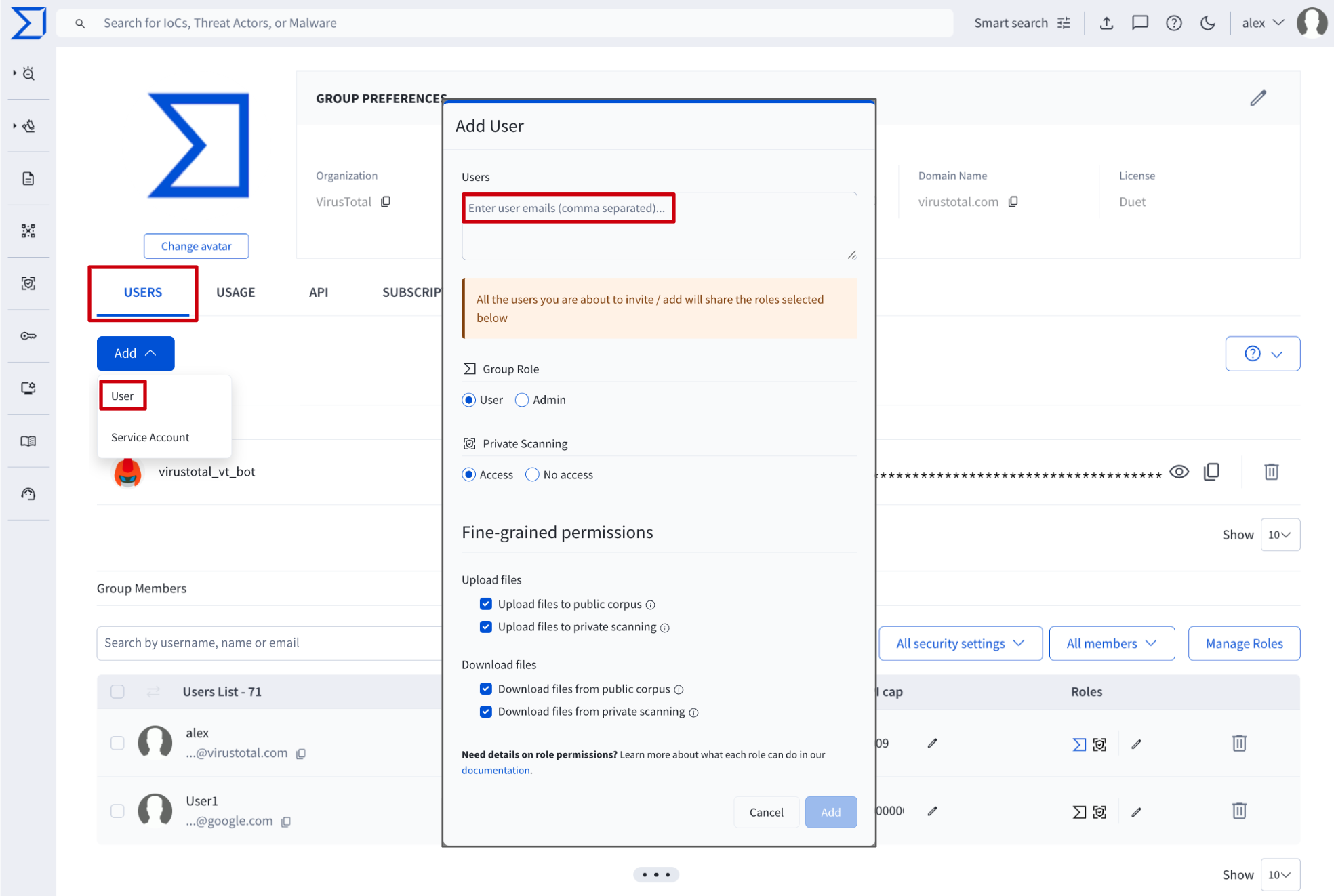Open the documentation link

tap(496, 770)
